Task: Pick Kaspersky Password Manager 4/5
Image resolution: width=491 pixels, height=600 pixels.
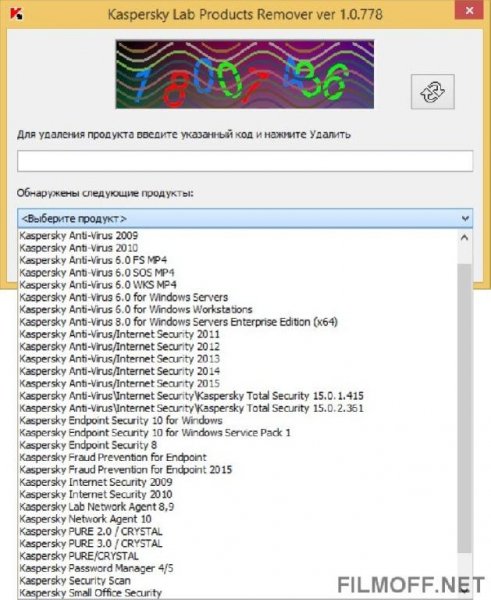Action: click(x=238, y=568)
